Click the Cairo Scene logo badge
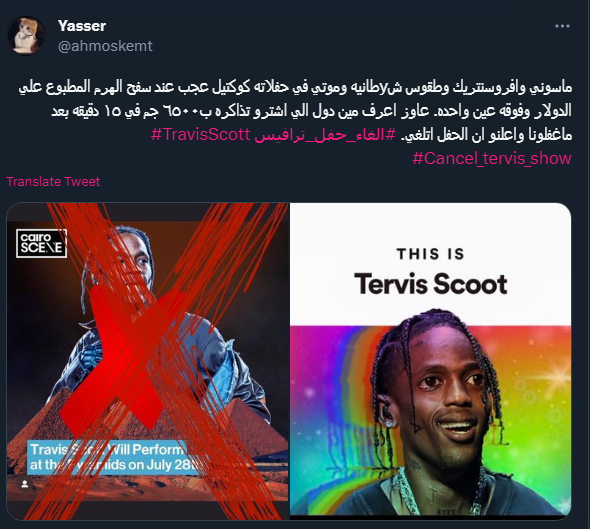 pyautogui.click(x=41, y=243)
